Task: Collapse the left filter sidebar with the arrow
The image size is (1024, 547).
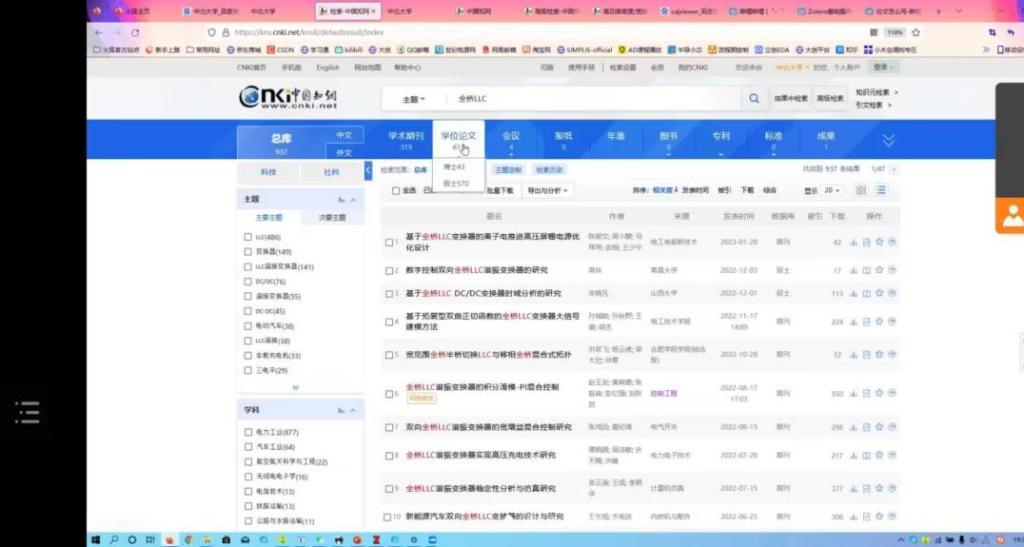Action: click(x=368, y=171)
